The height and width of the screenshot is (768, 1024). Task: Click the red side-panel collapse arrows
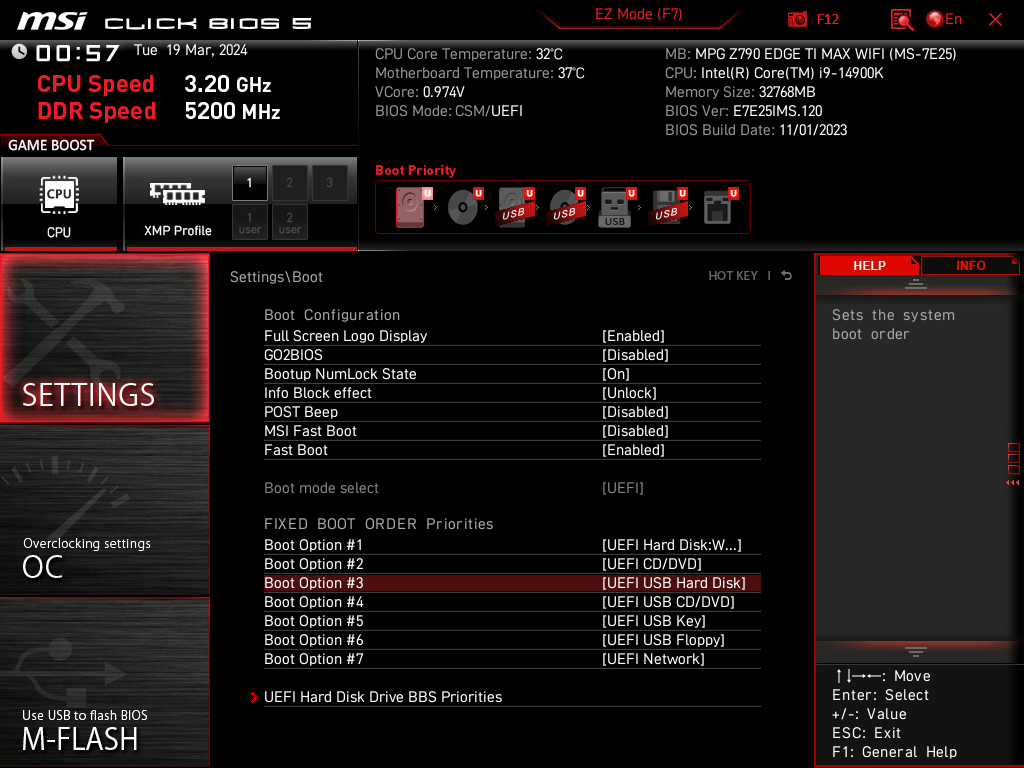[x=1013, y=483]
